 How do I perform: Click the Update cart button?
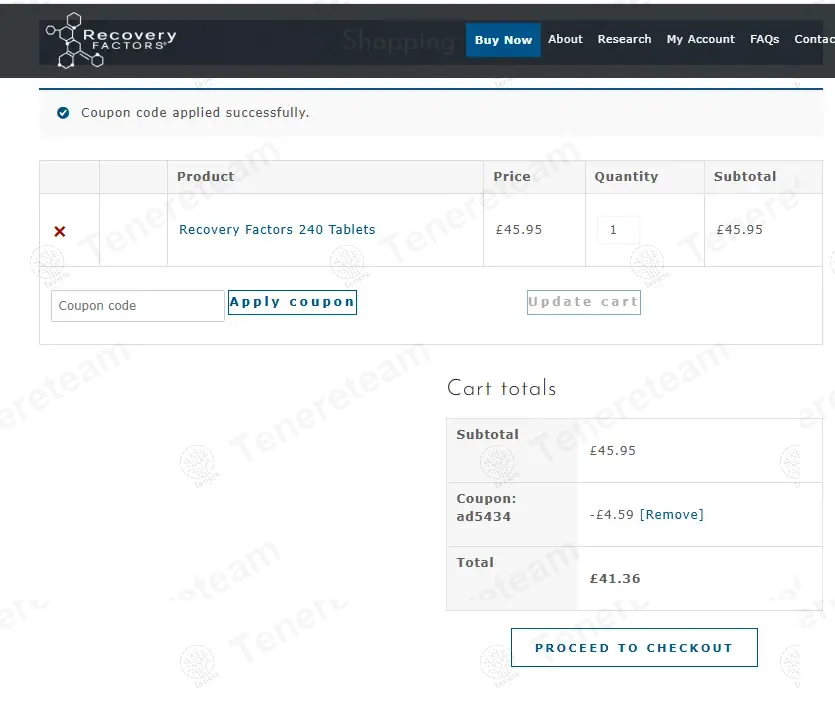[x=584, y=302]
